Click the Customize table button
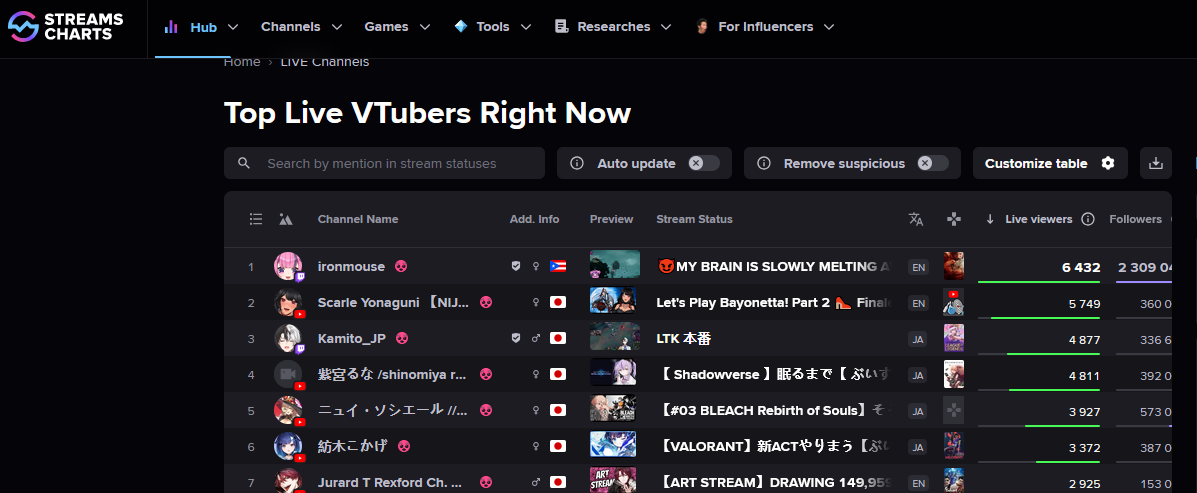 pos(1050,163)
